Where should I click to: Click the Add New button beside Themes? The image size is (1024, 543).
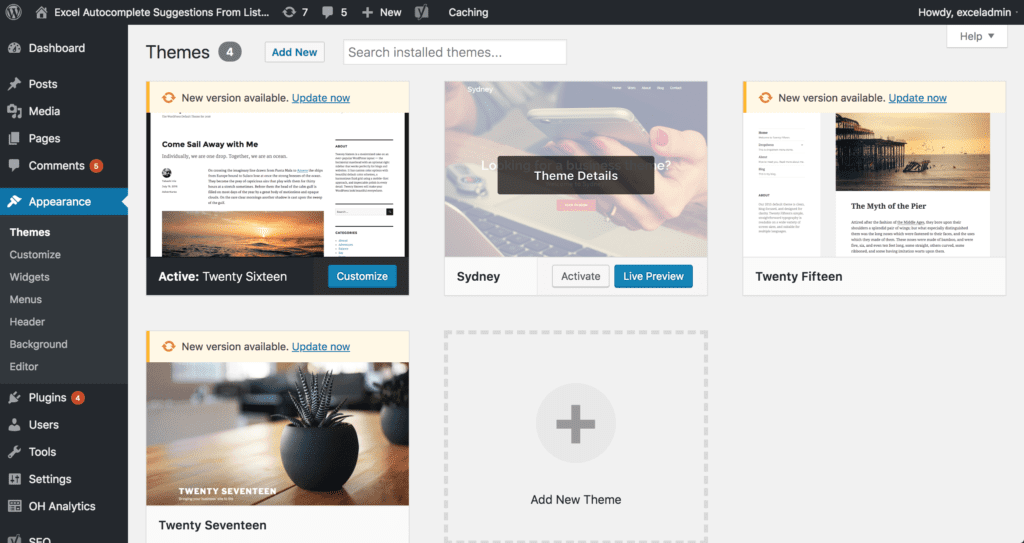tap(295, 52)
